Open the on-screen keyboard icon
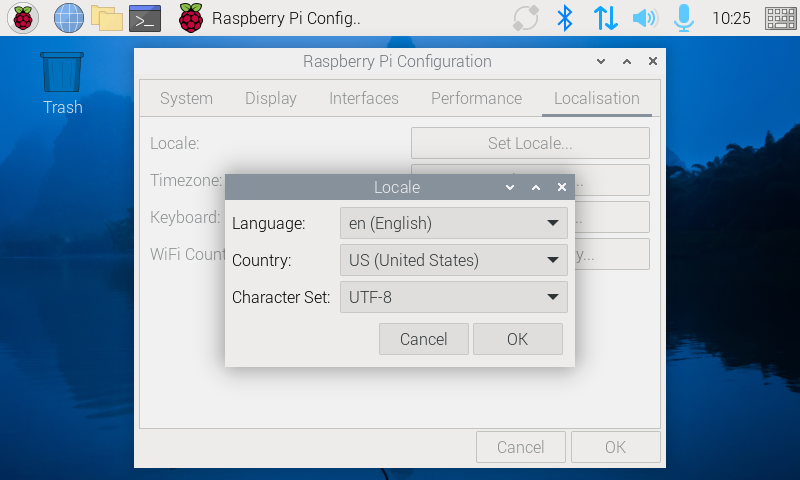Image resolution: width=800 pixels, height=480 pixels. pos(780,18)
